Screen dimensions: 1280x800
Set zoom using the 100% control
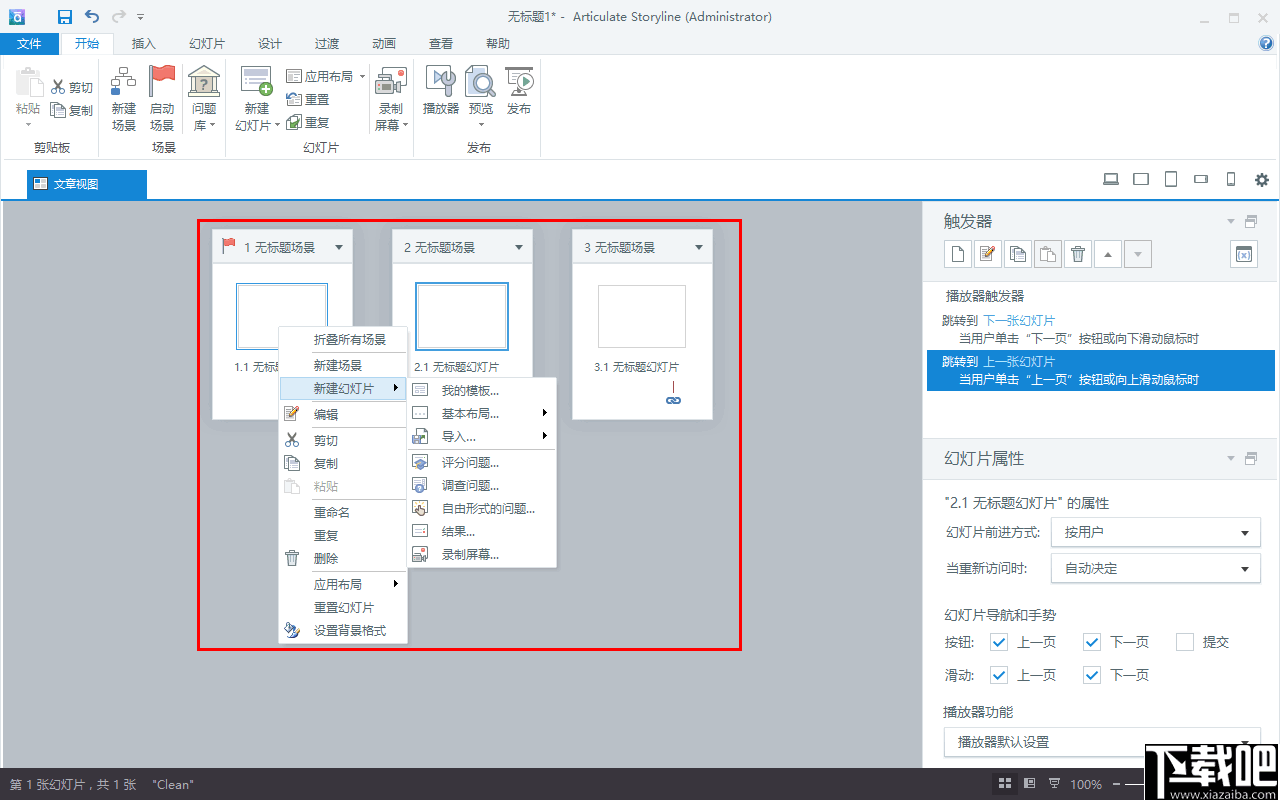pyautogui.click(x=1086, y=784)
